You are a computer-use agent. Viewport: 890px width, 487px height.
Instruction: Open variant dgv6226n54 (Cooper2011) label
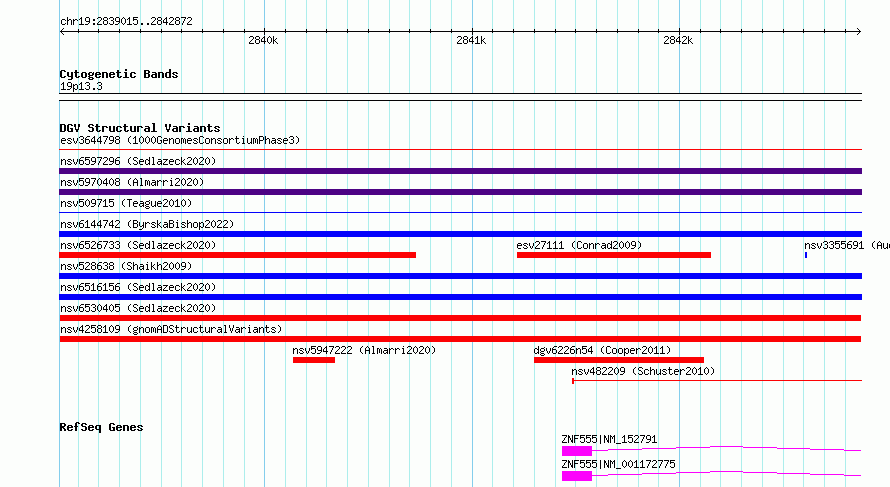pos(602,350)
